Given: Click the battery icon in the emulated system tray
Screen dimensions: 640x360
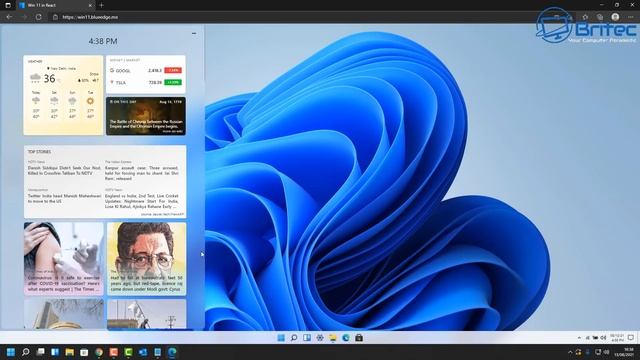Looking at the screenshot, I should tap(596, 338).
